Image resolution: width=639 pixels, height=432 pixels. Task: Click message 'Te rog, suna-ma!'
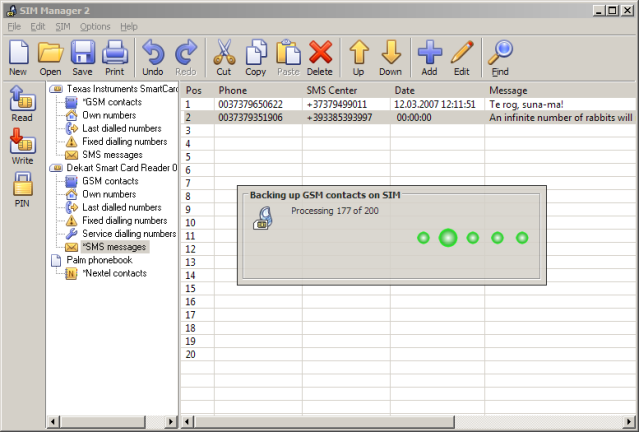(x=526, y=104)
